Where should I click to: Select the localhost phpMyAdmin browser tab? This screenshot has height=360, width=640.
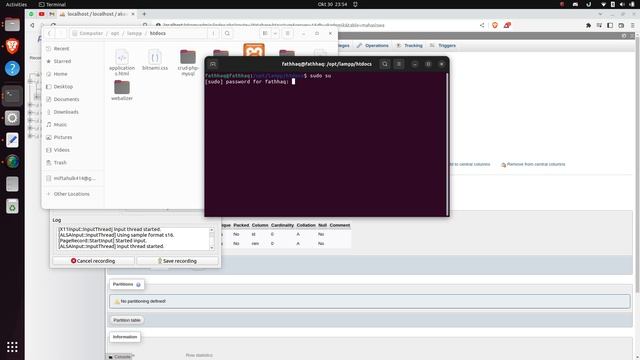(97, 14)
